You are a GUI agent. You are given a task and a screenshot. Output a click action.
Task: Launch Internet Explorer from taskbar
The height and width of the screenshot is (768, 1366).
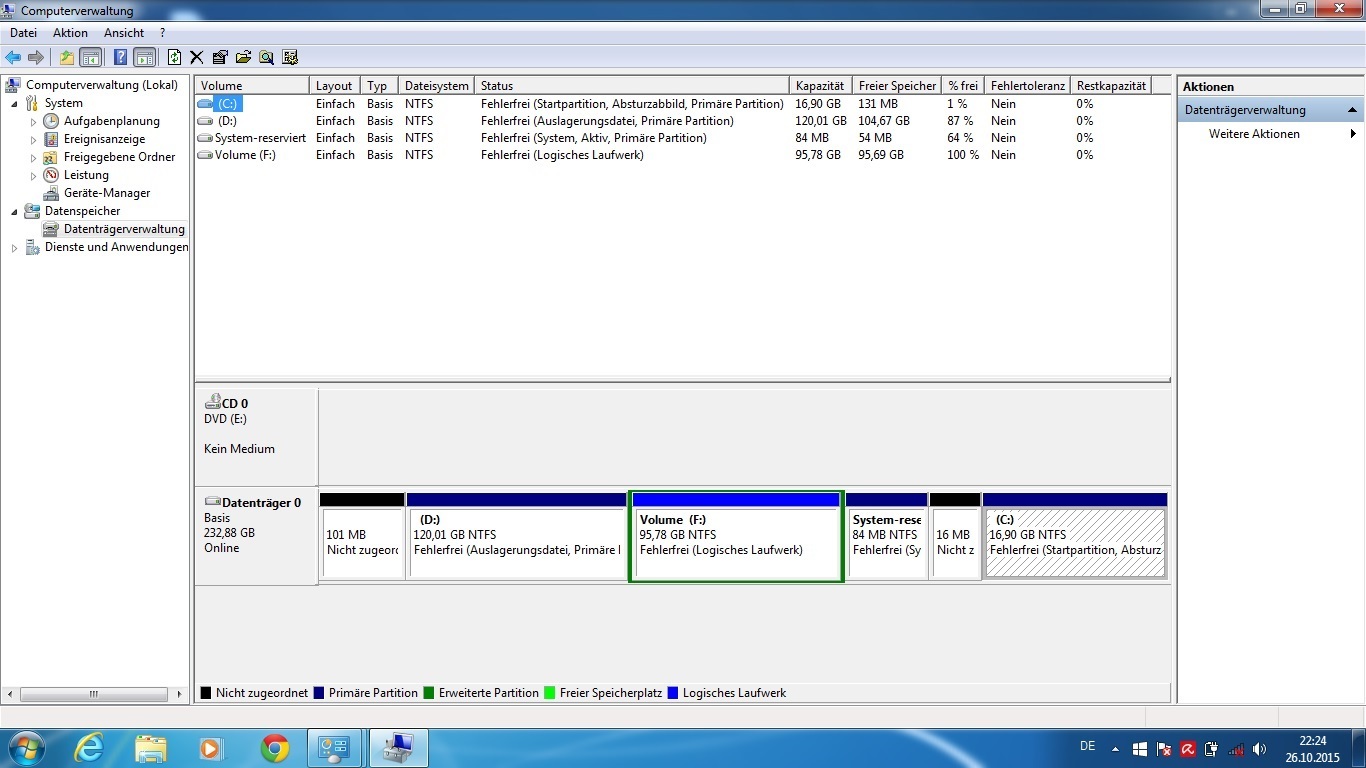pyautogui.click(x=89, y=748)
